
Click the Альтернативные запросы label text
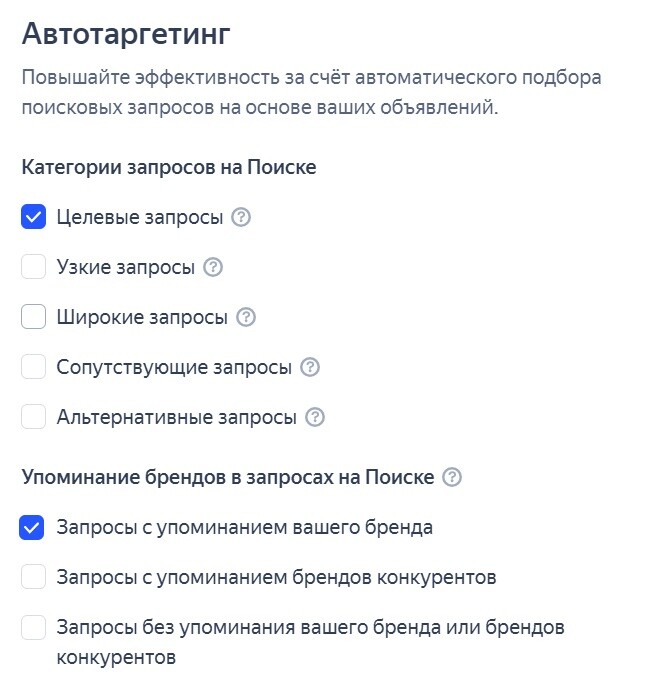177,417
